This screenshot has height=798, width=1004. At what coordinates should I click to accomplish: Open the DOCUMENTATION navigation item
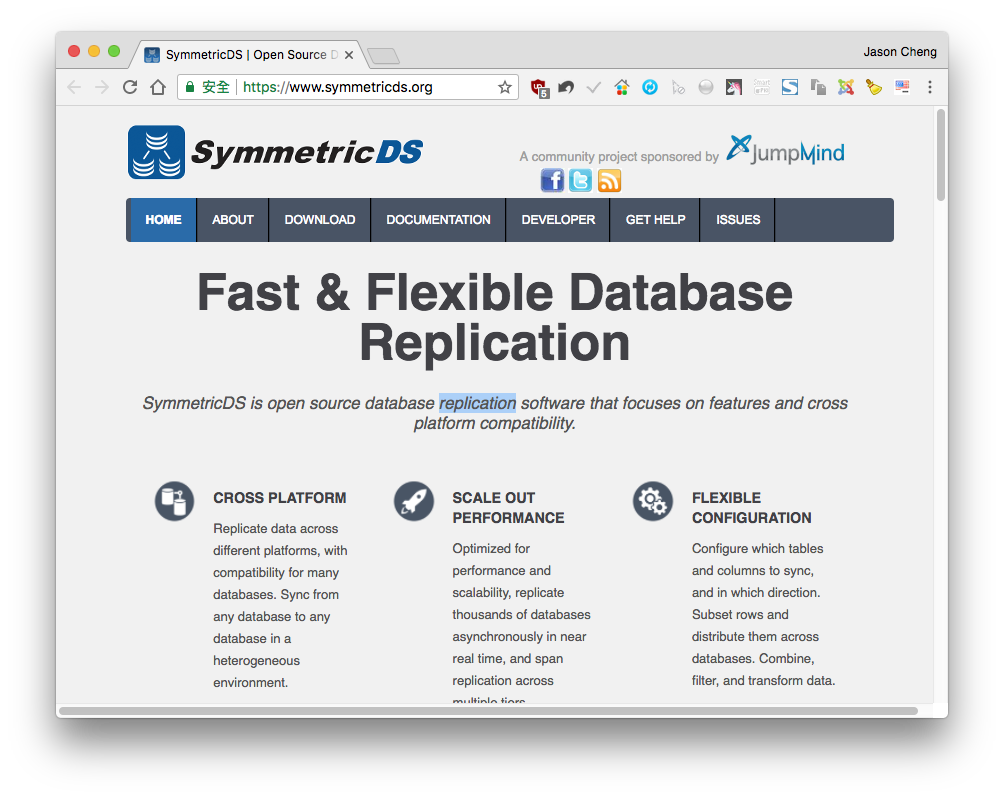tap(438, 220)
